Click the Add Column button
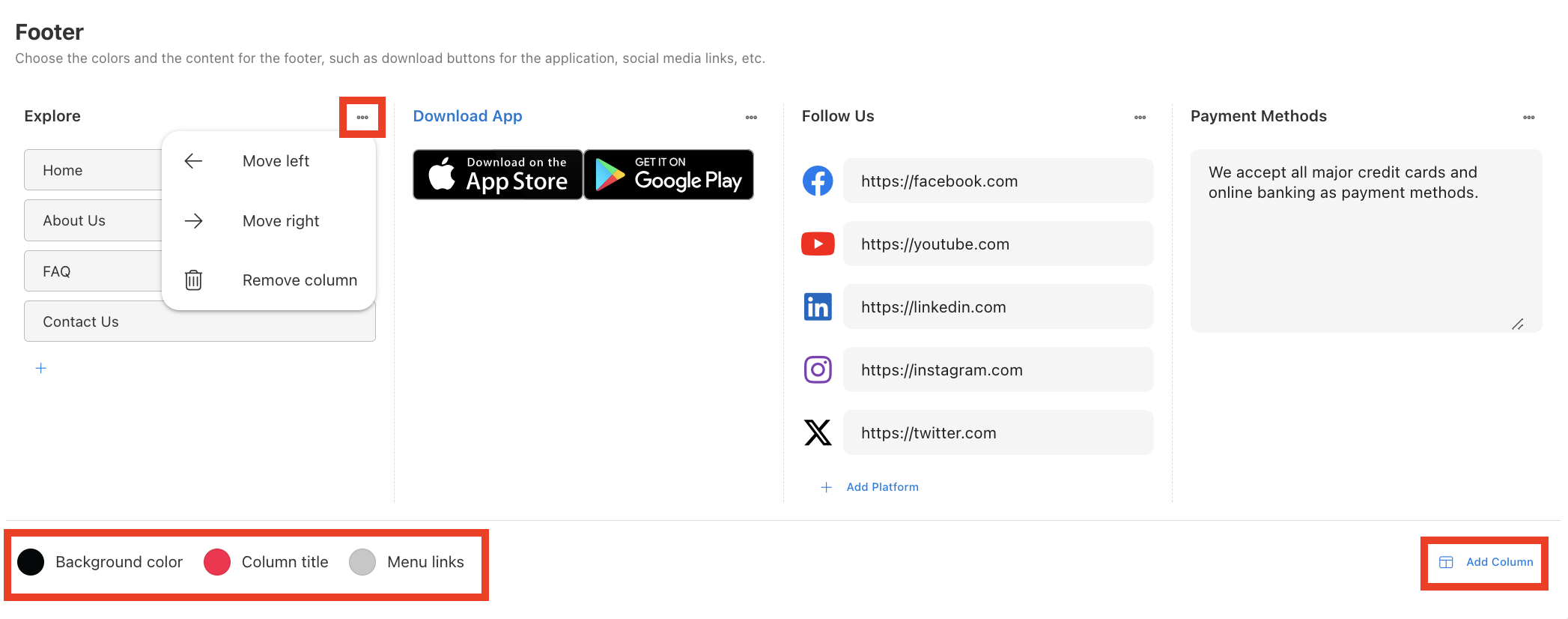Screen dimensions: 1568x619 (x=1486, y=562)
